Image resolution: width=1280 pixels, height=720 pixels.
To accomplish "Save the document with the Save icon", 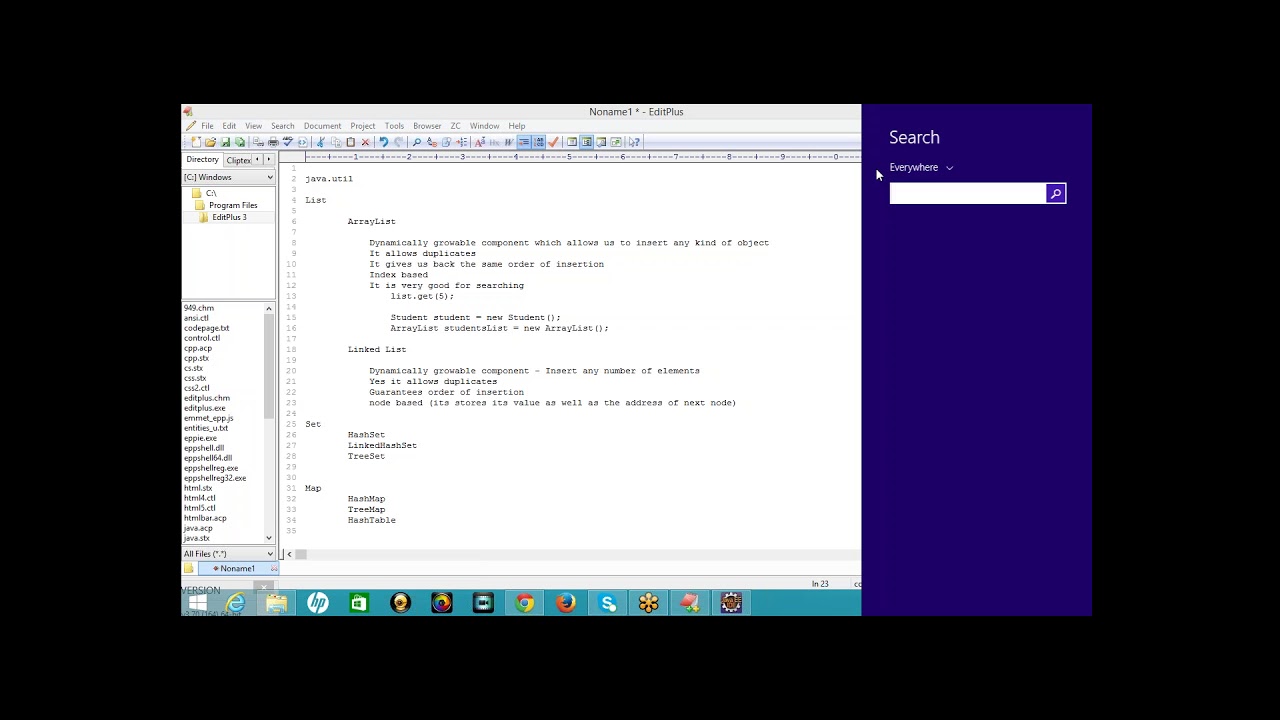I will point(226,142).
